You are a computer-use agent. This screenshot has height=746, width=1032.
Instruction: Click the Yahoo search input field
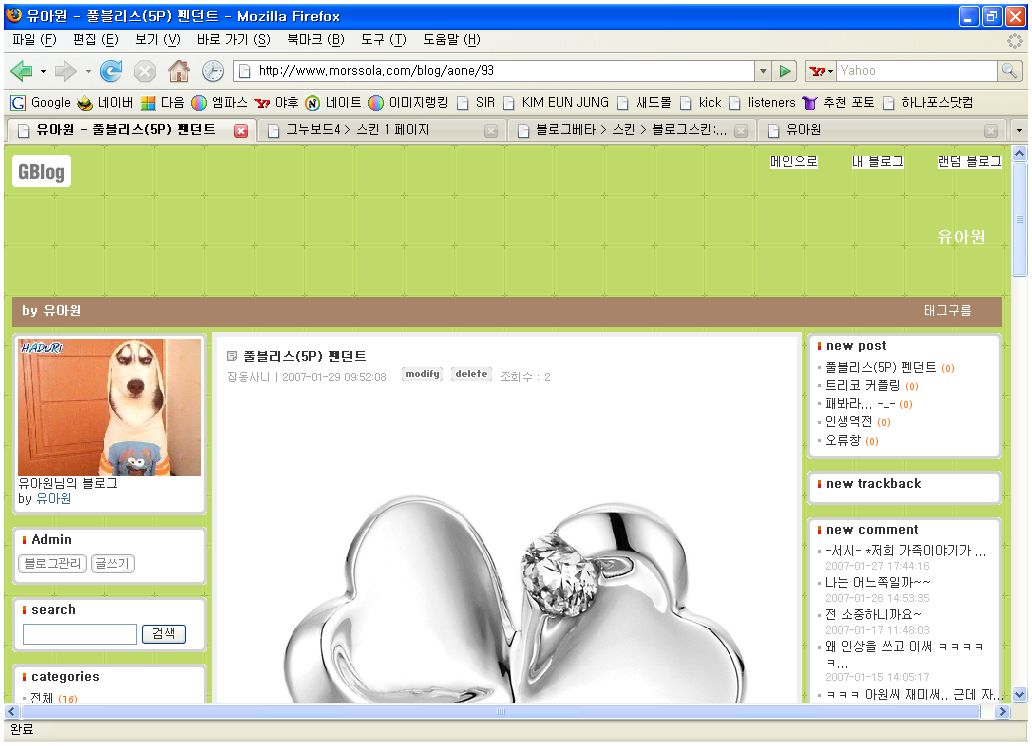[917, 71]
